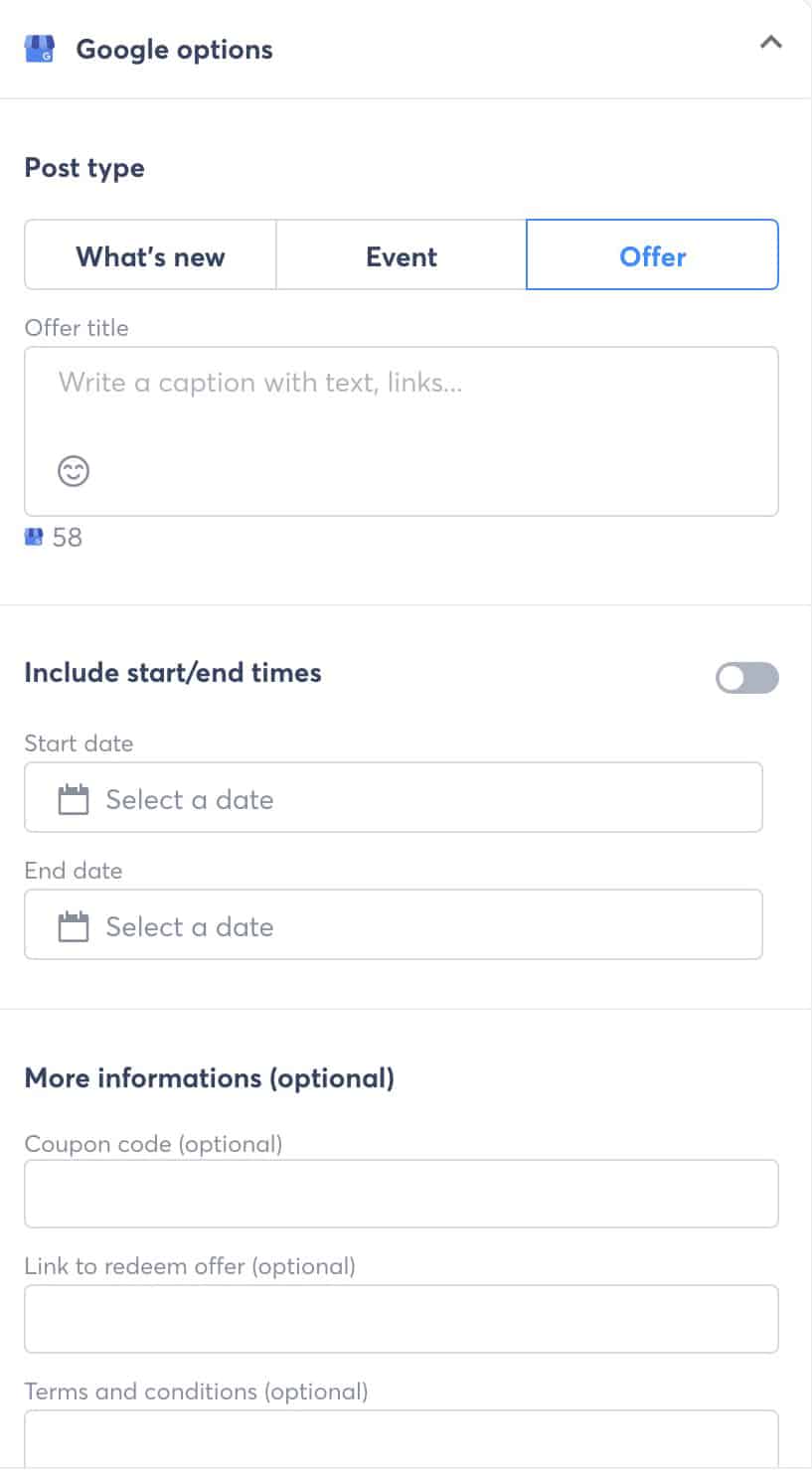This screenshot has width=812, height=1474.
Task: Click the 58 remaining characters counter
Action: tap(68, 538)
